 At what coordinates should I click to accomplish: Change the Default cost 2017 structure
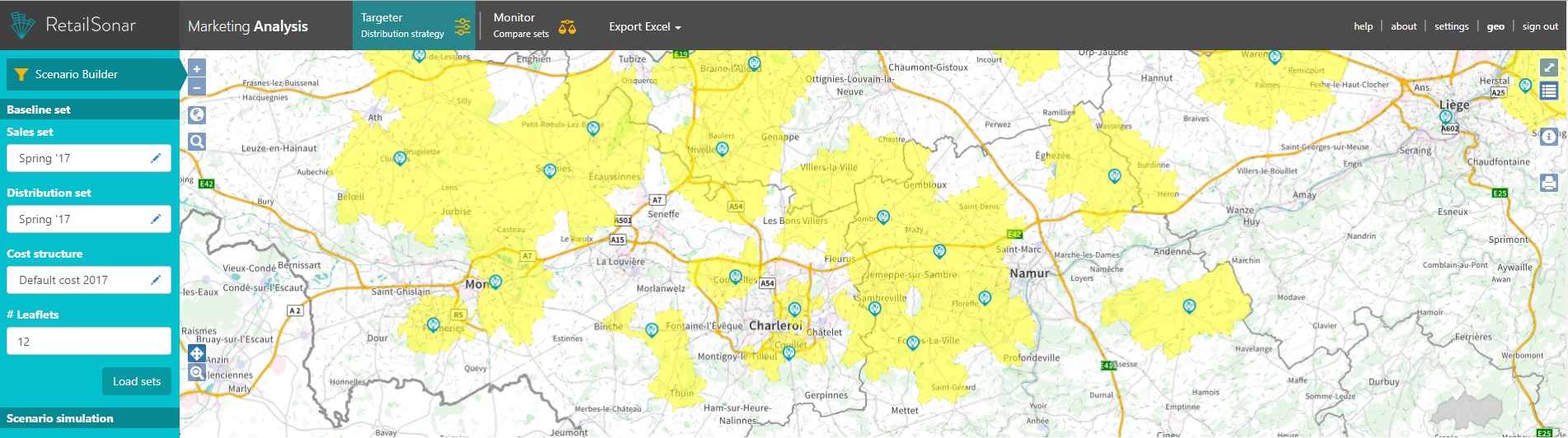point(156,280)
